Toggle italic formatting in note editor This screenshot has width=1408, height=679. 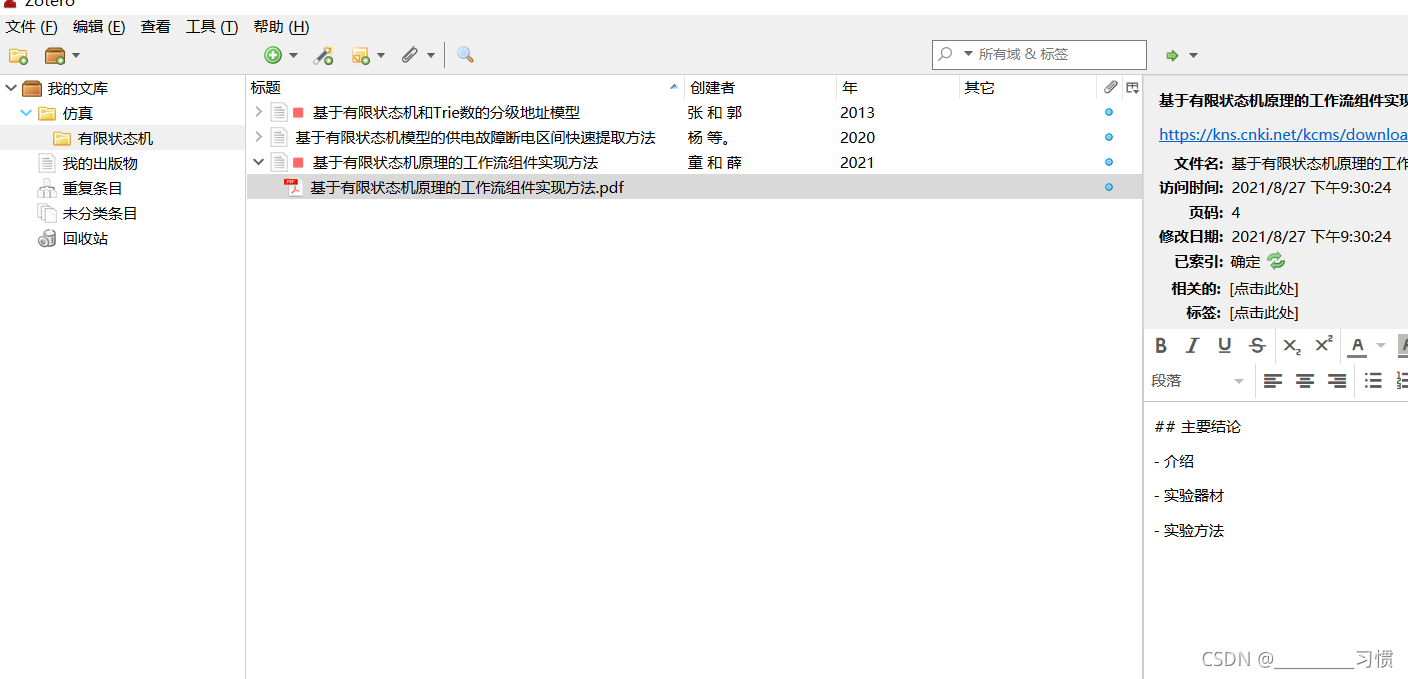click(1192, 346)
